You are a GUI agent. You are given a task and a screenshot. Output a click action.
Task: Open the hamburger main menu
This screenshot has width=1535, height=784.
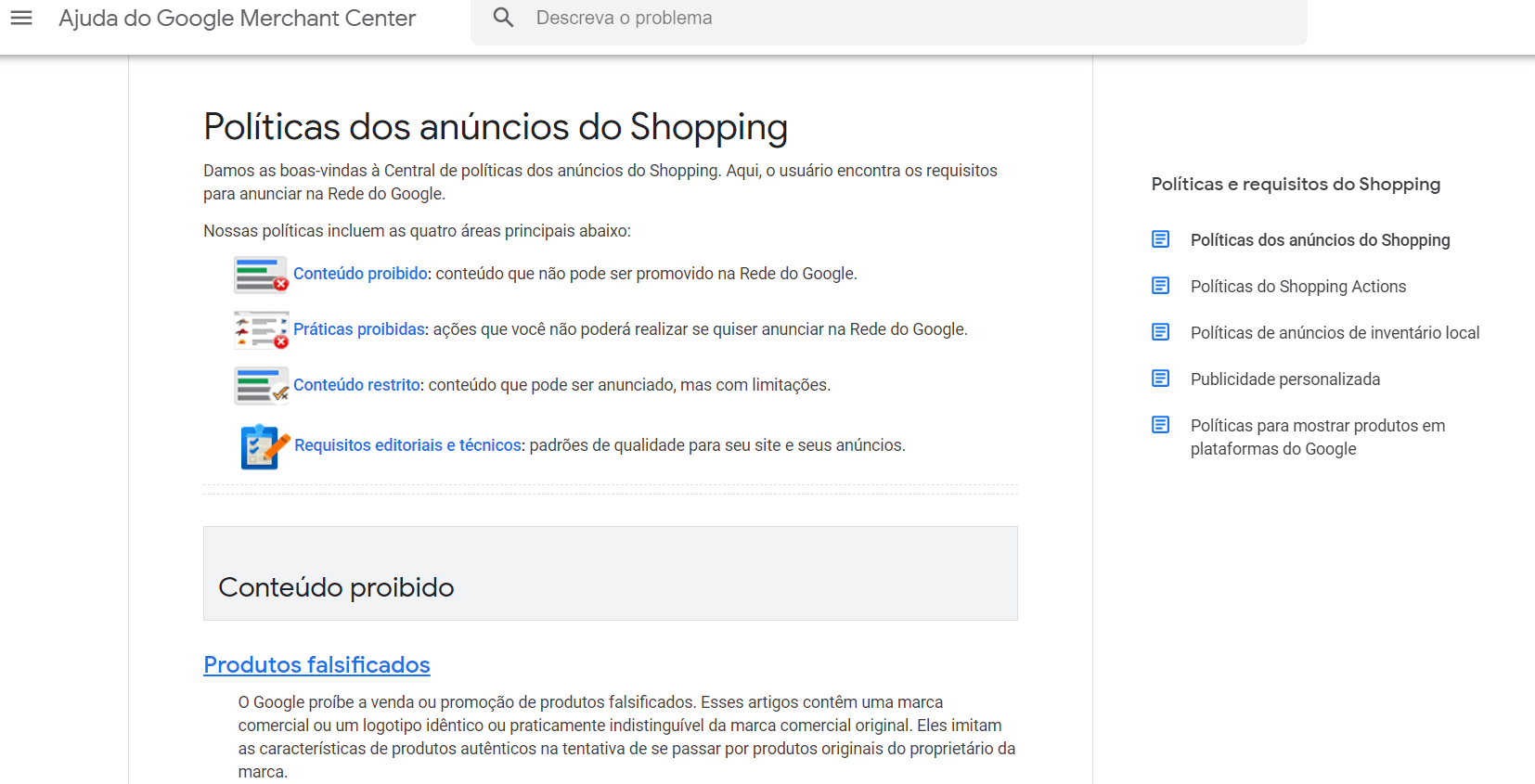coord(21,18)
